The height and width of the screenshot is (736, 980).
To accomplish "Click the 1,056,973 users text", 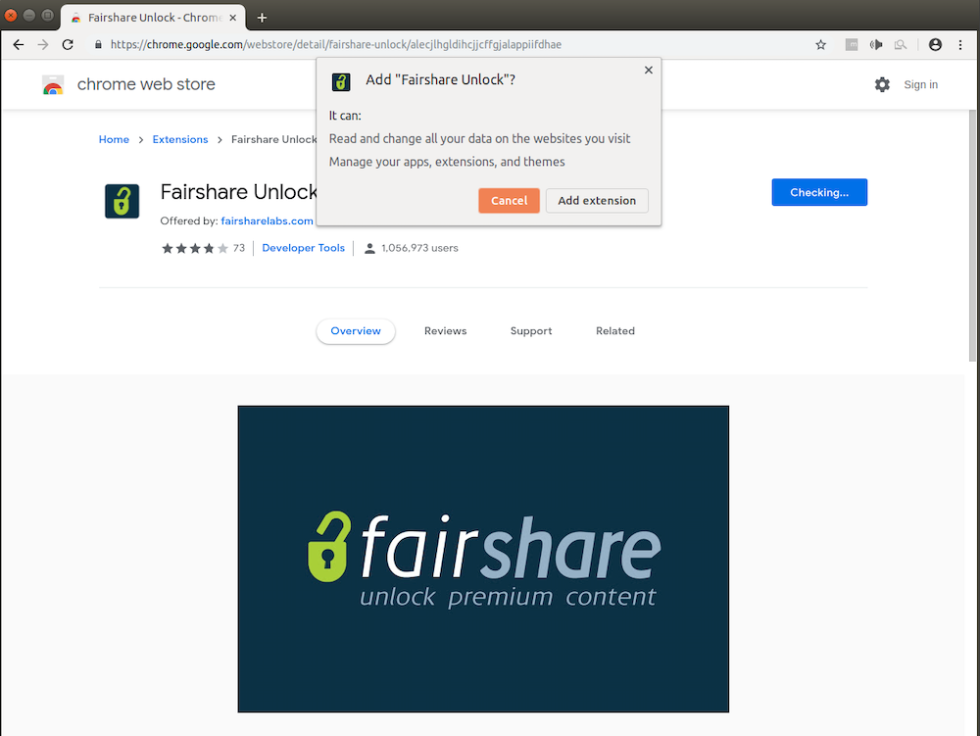I will pos(419,248).
